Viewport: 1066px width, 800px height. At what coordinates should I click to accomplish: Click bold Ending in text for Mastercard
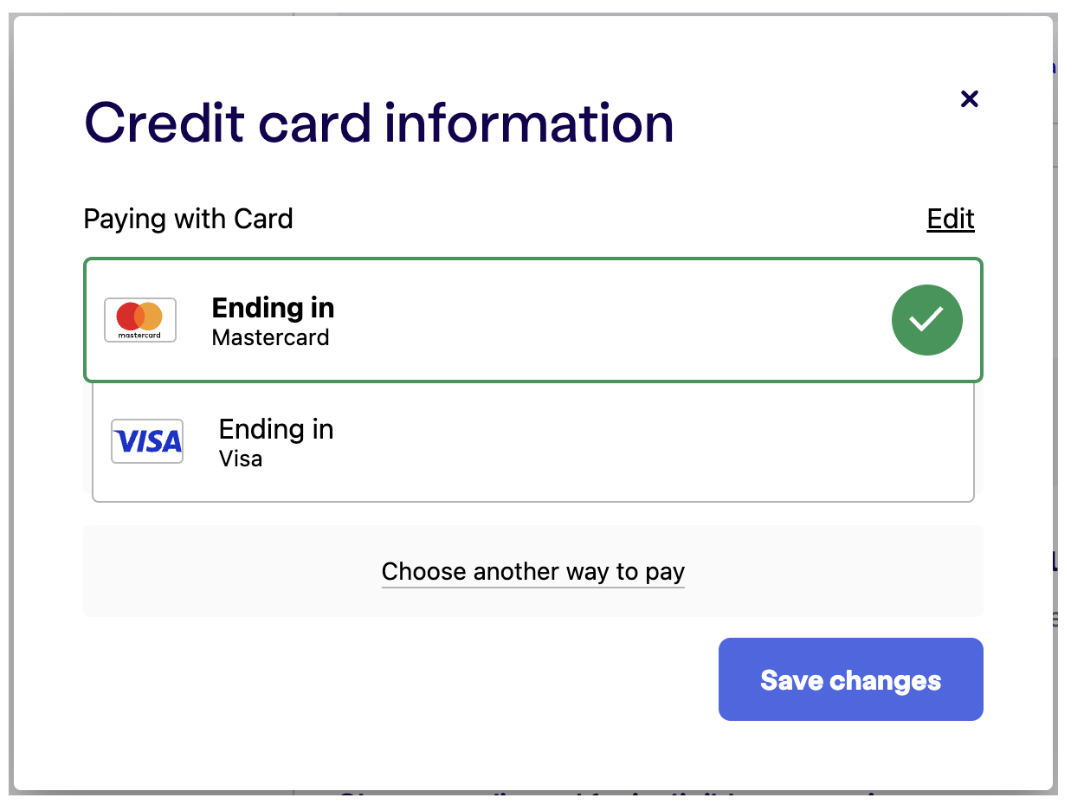point(273,308)
